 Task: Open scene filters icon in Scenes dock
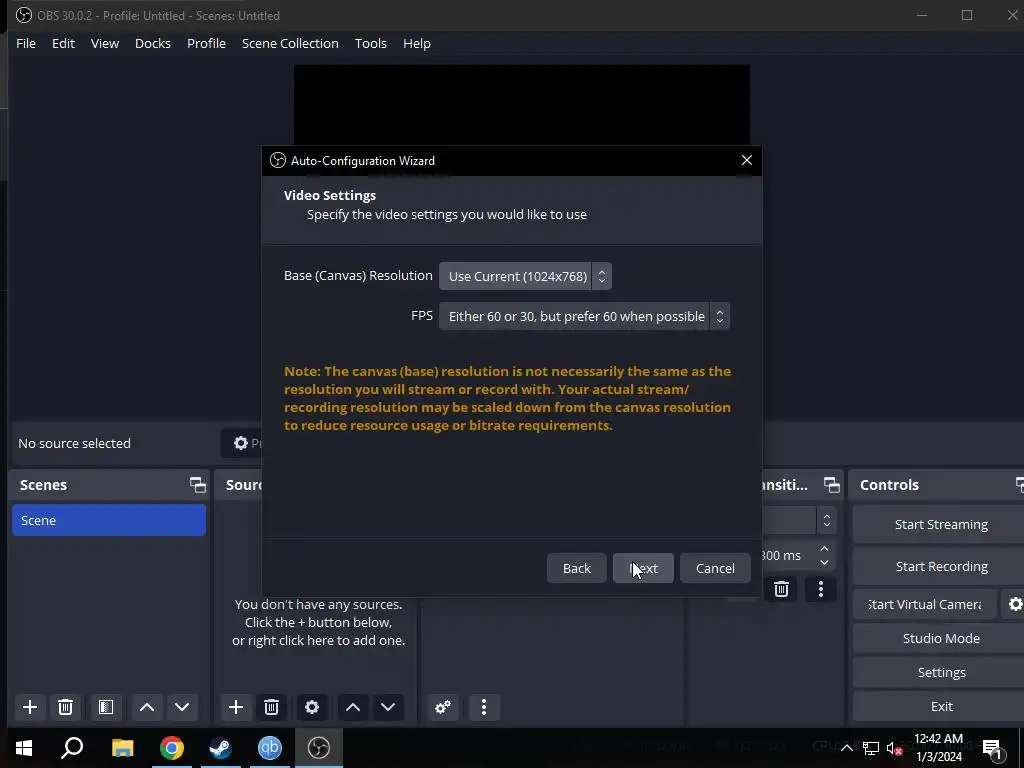point(106,707)
